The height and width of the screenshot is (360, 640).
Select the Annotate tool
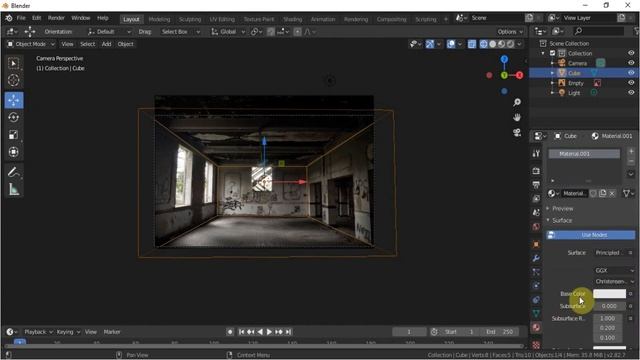13,172
